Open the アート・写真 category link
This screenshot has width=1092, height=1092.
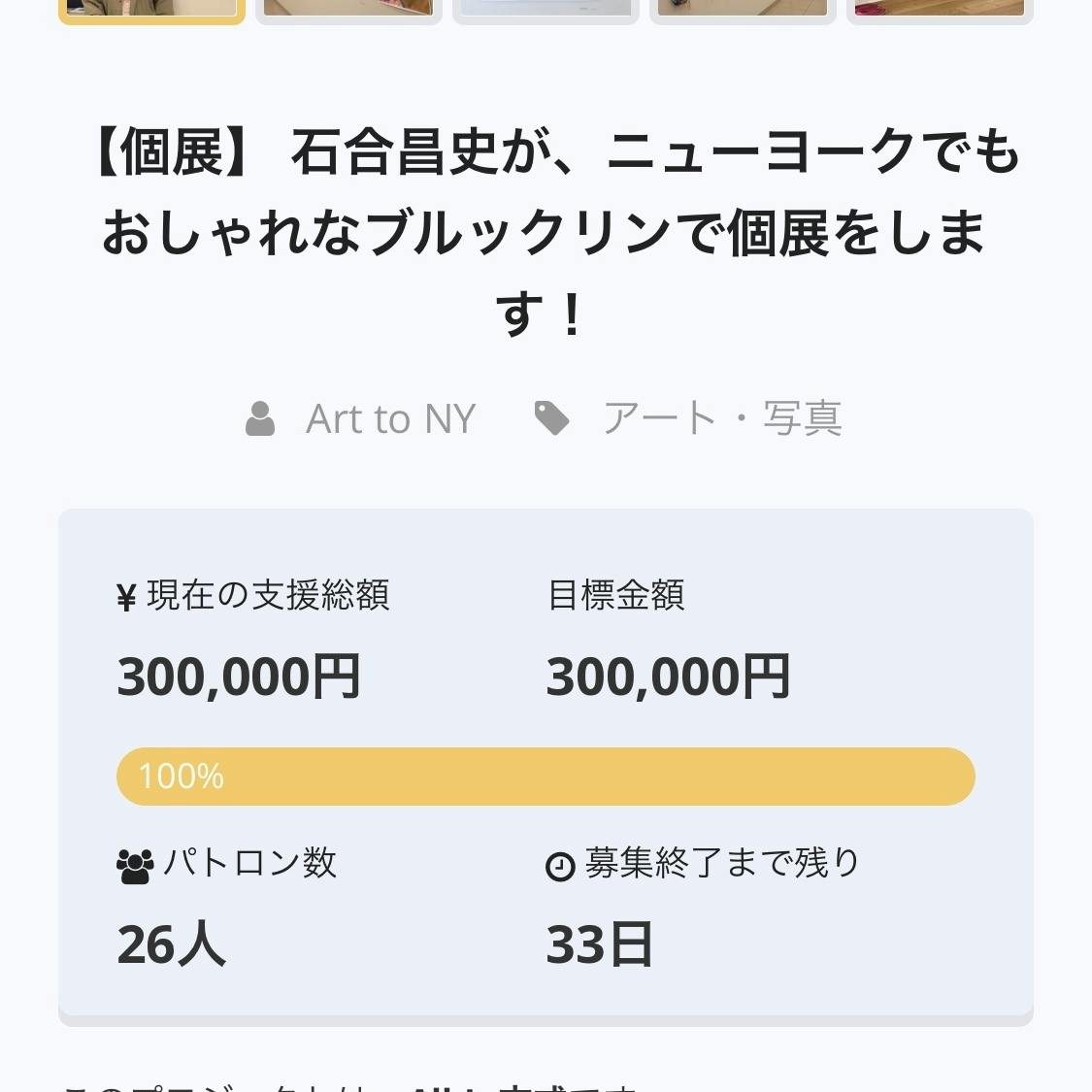coord(722,419)
